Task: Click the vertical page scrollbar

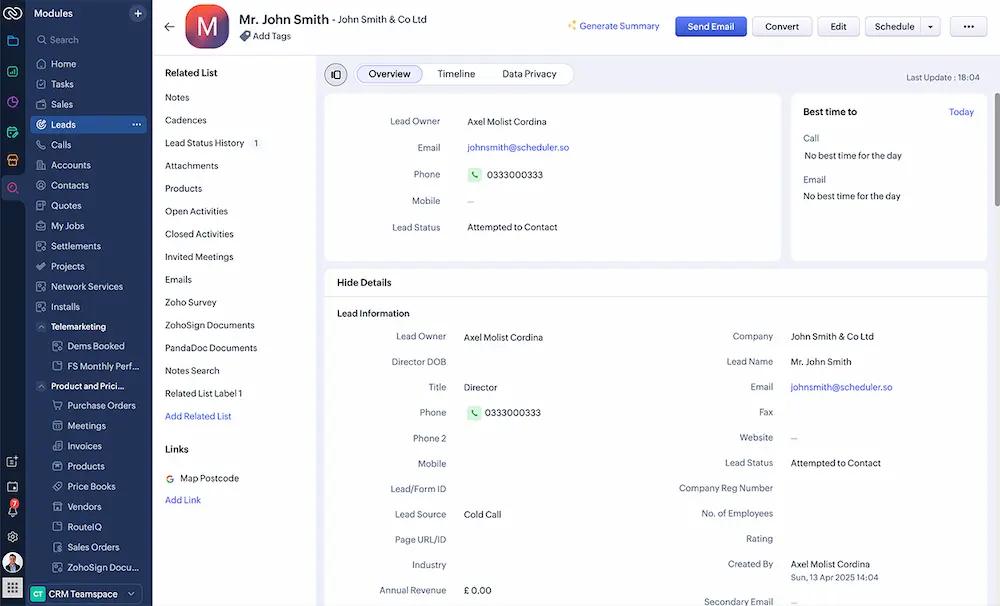Action: [997, 150]
